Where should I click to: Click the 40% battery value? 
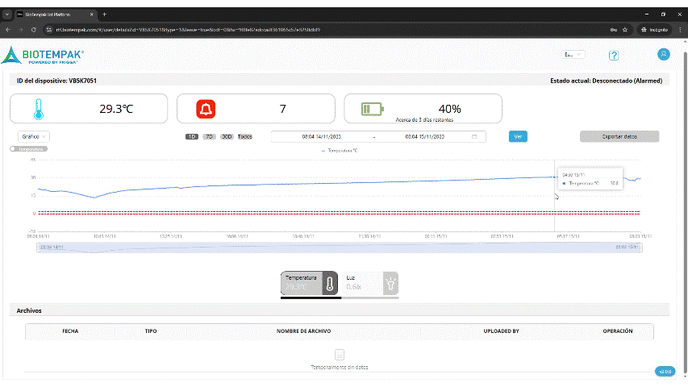(450, 108)
